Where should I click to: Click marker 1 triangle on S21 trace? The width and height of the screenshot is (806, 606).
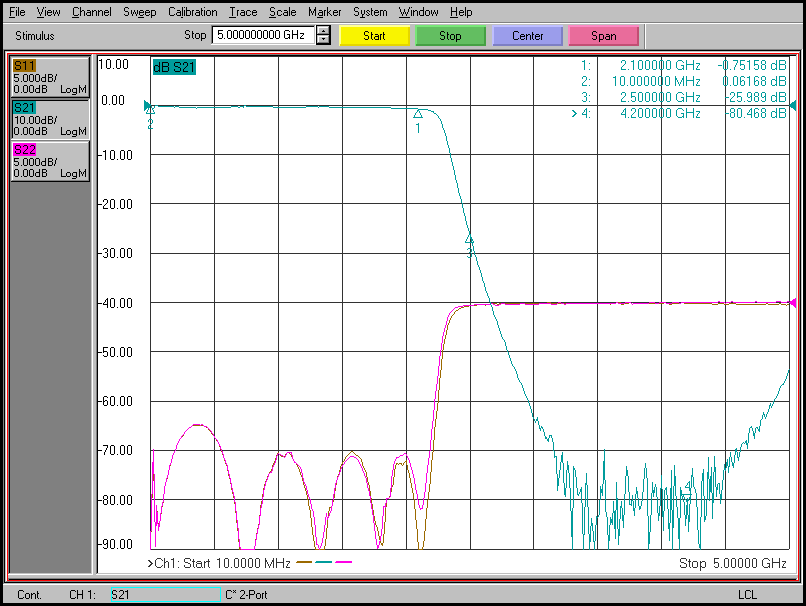point(418,114)
